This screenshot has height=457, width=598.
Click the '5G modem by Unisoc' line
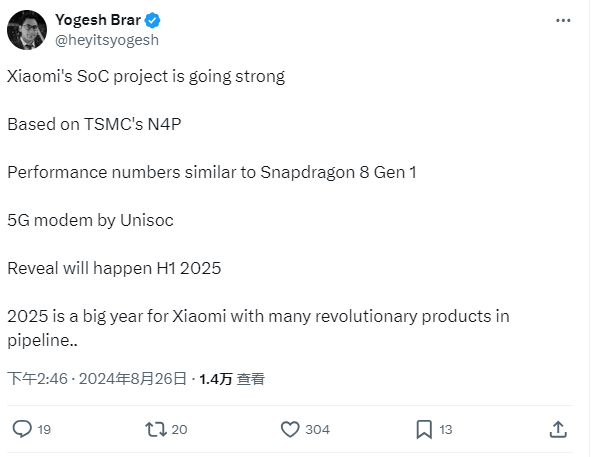[90, 220]
